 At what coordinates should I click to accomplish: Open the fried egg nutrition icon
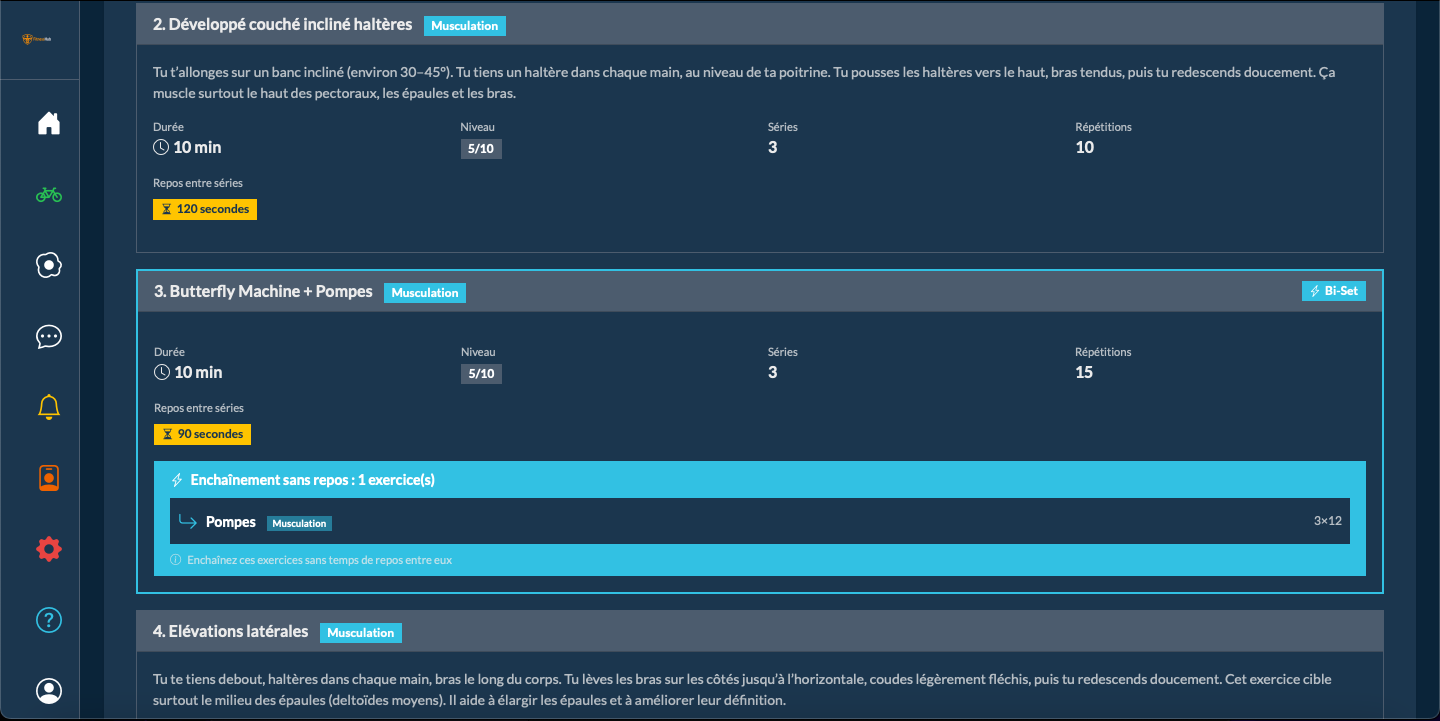pos(49,265)
